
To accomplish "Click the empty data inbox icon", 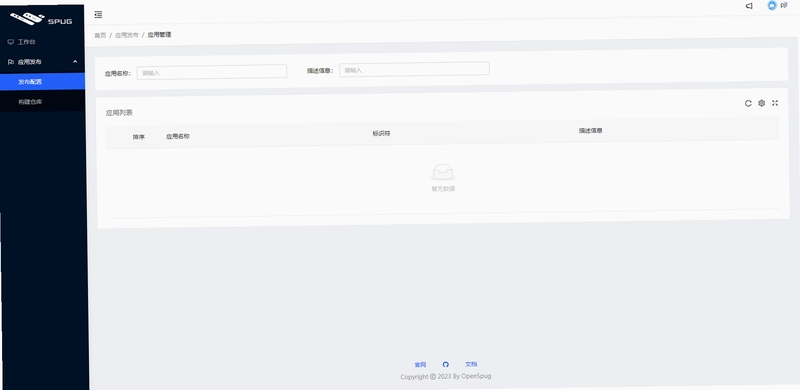I will point(443,172).
